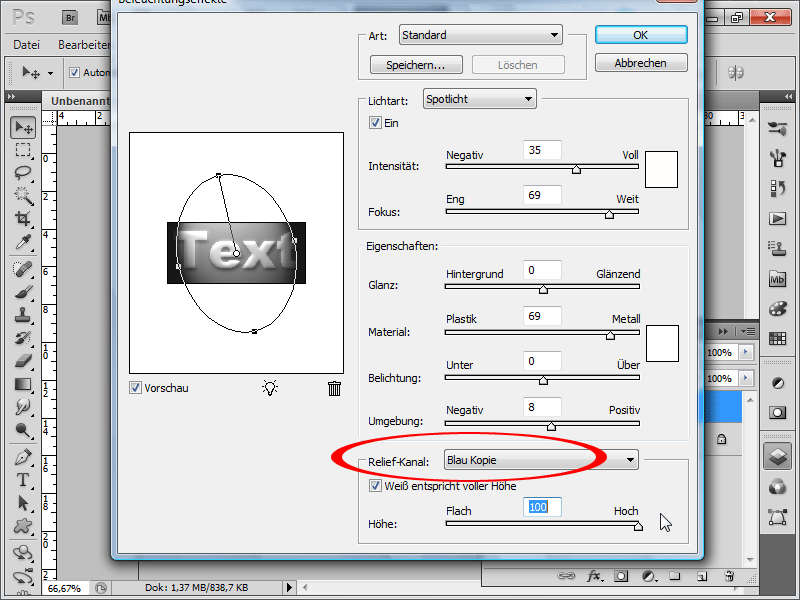Click the Umgebung value field showing 8
The height and width of the screenshot is (600, 800).
tap(542, 407)
